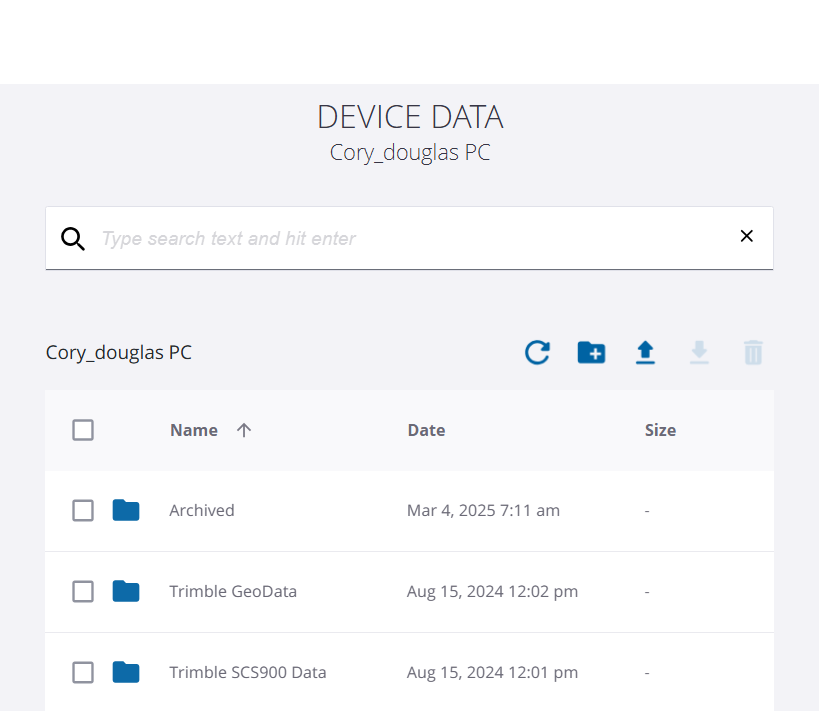Click the Trimble SCS900 Data folder icon

[x=126, y=672]
